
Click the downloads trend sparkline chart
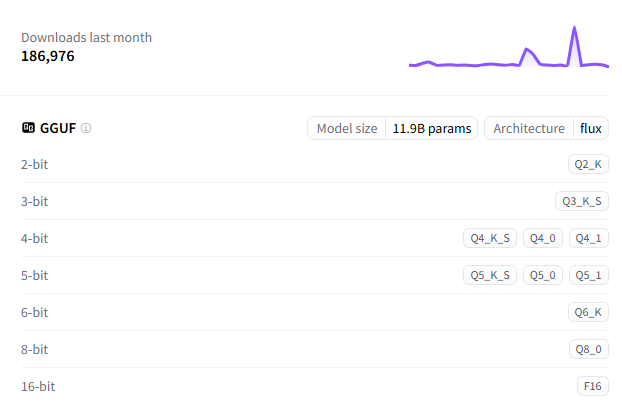click(509, 47)
